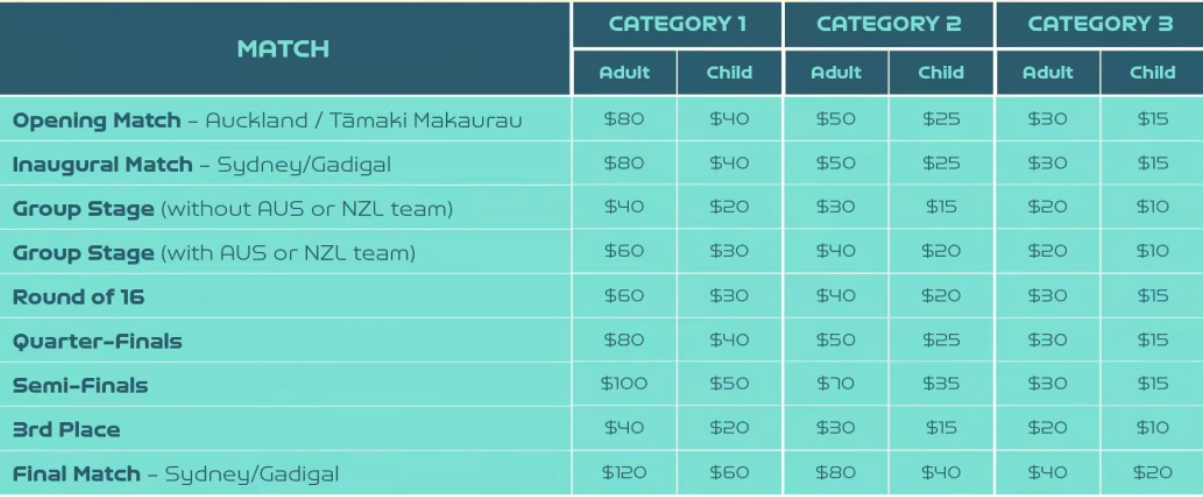Click Group Stage (with AUS or NZL team)
The image size is (1203, 497).
point(213,253)
